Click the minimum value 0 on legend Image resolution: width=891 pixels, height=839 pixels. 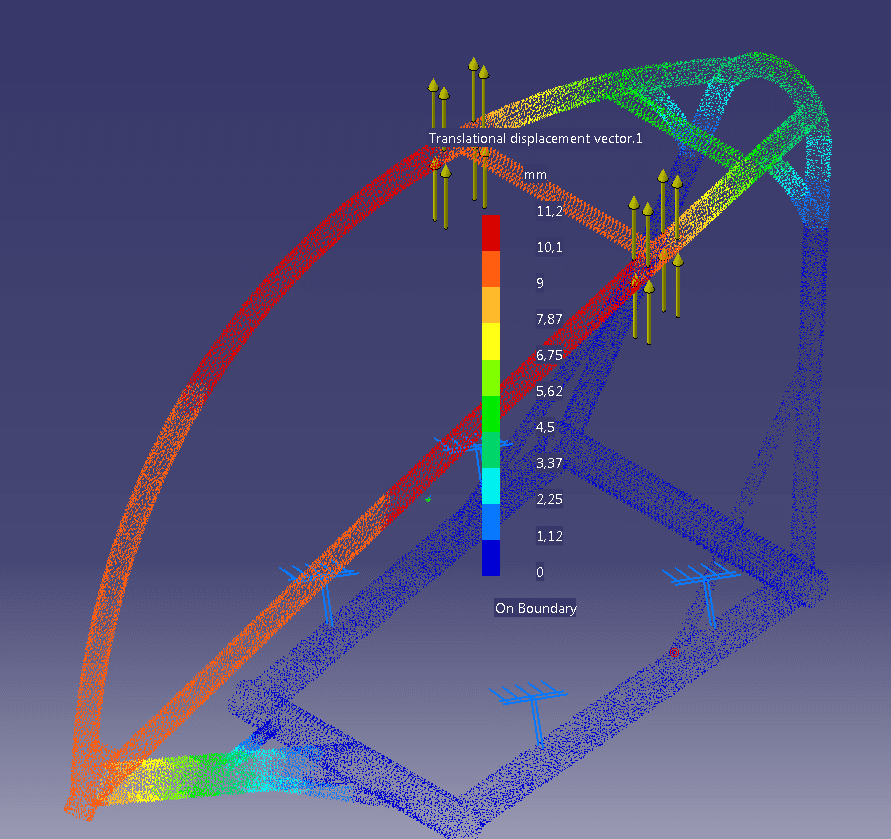[x=541, y=572]
